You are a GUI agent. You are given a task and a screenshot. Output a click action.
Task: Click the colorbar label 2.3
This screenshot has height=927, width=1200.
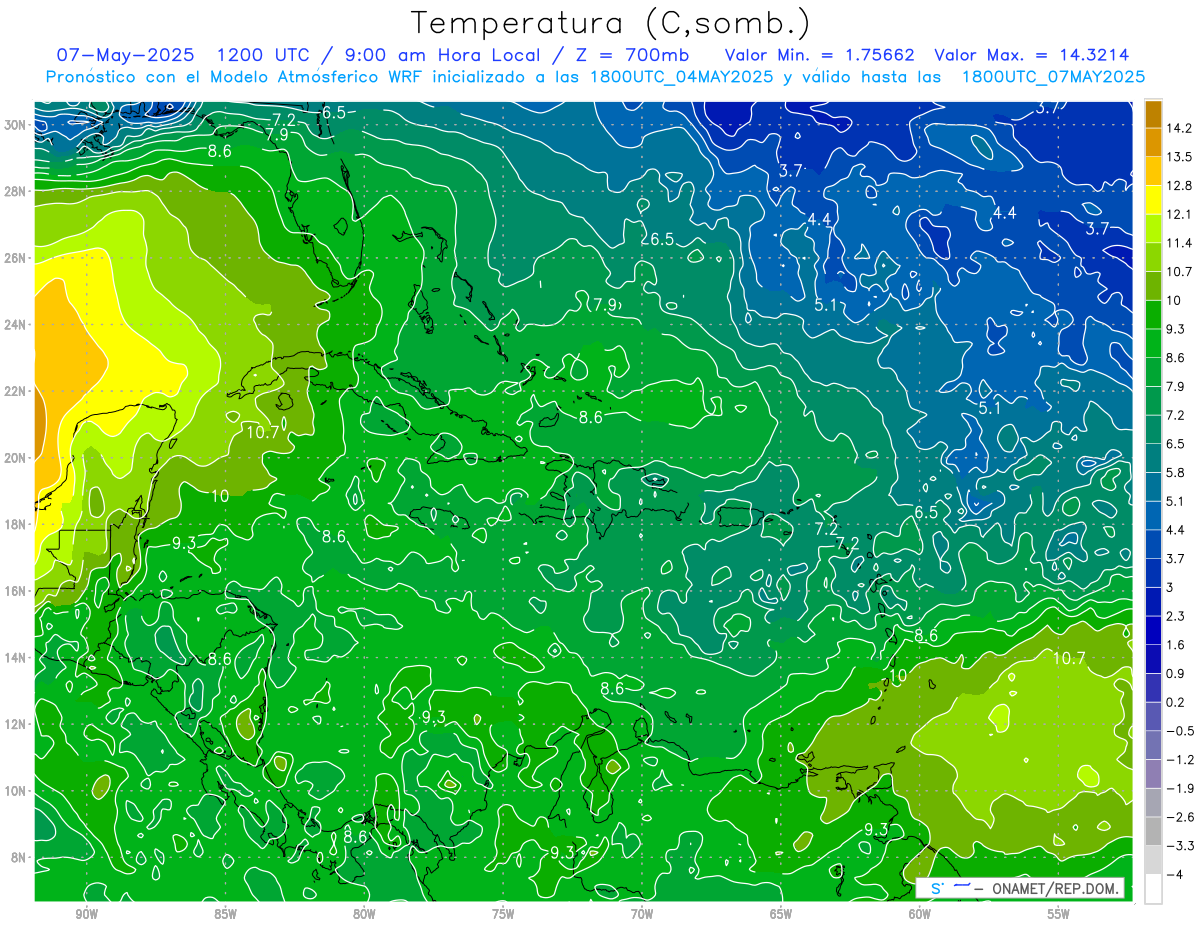point(1176,616)
